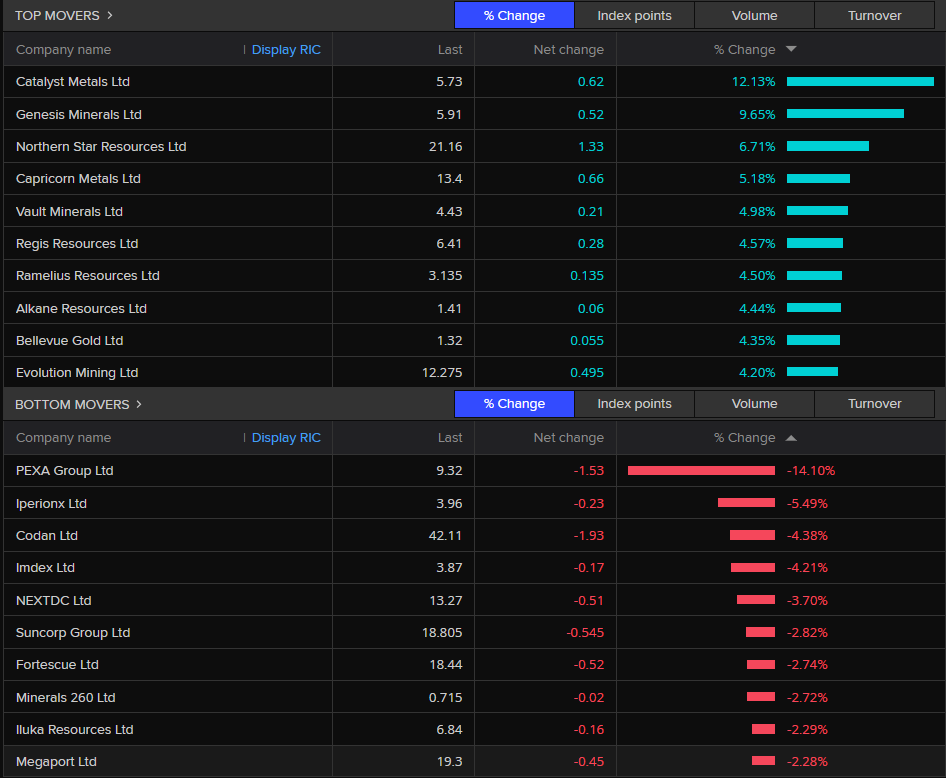Open Genesis Minerals Ltd row
The image size is (946, 778).
tap(474, 114)
